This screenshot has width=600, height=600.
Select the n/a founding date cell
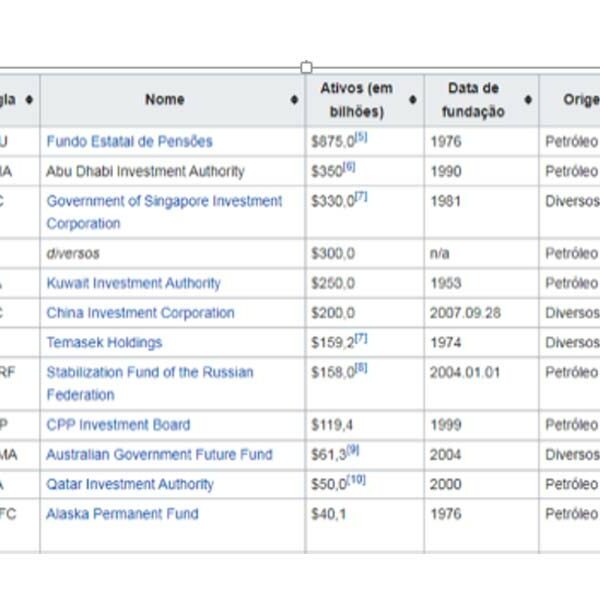[481, 254]
